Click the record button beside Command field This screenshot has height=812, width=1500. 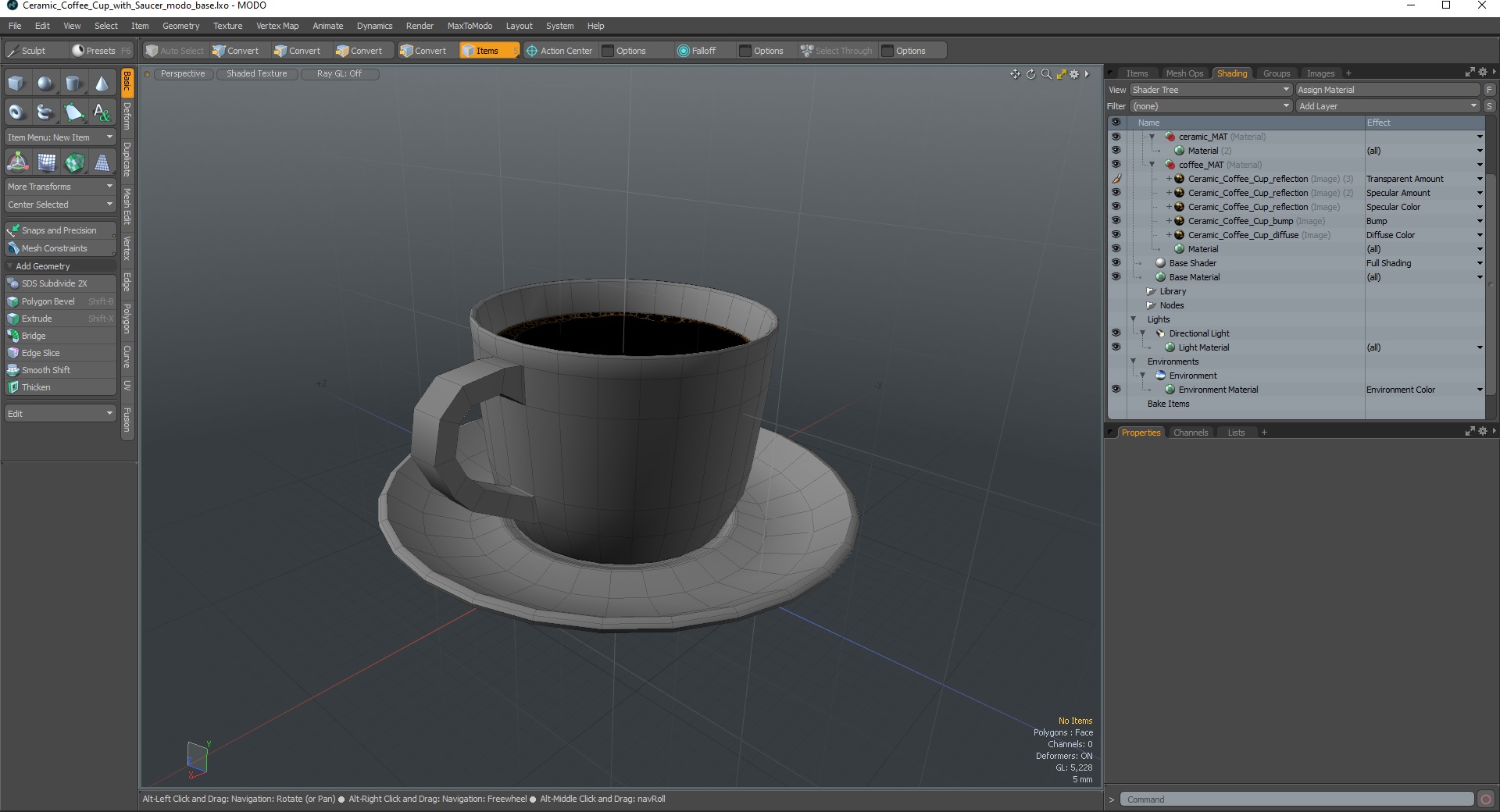[1486, 799]
